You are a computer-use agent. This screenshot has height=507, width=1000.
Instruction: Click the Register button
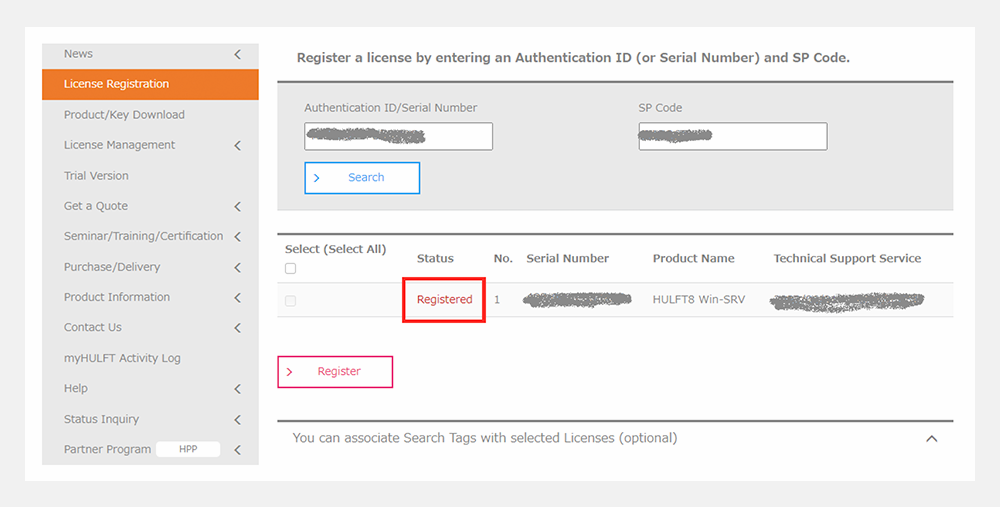[335, 372]
